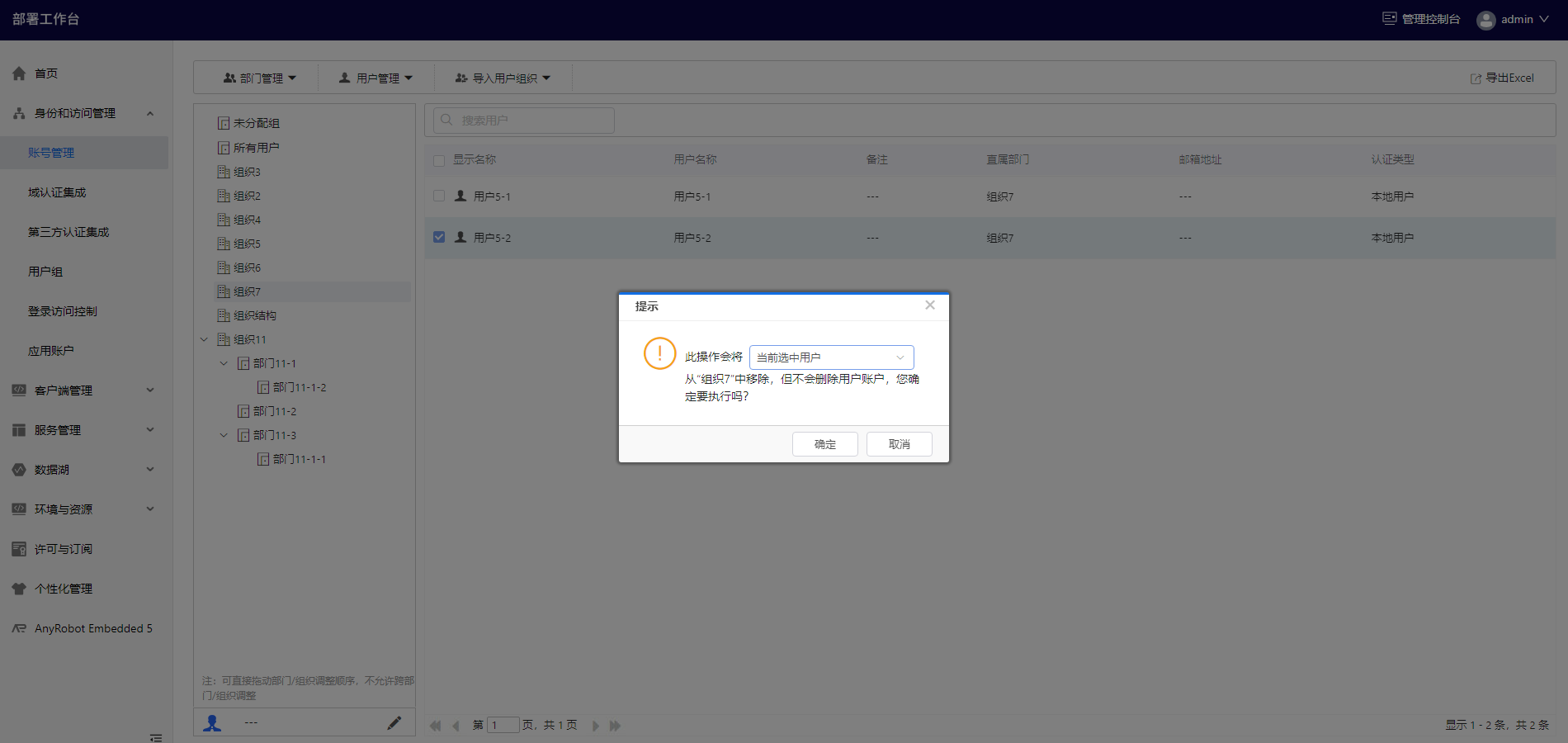The width and height of the screenshot is (1568, 743).
Task: Collapse the 部门11-1 tree node
Action: pos(224,363)
